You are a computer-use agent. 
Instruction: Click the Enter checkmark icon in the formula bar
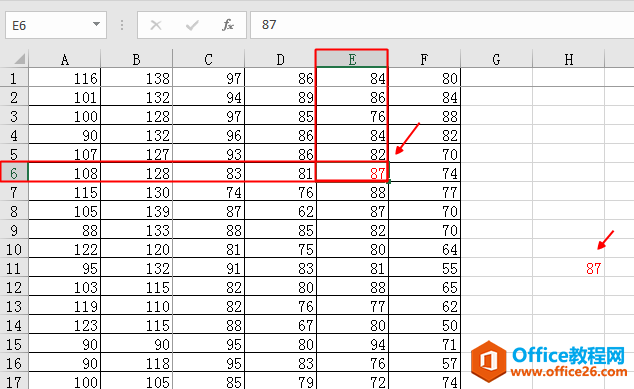tap(192, 25)
